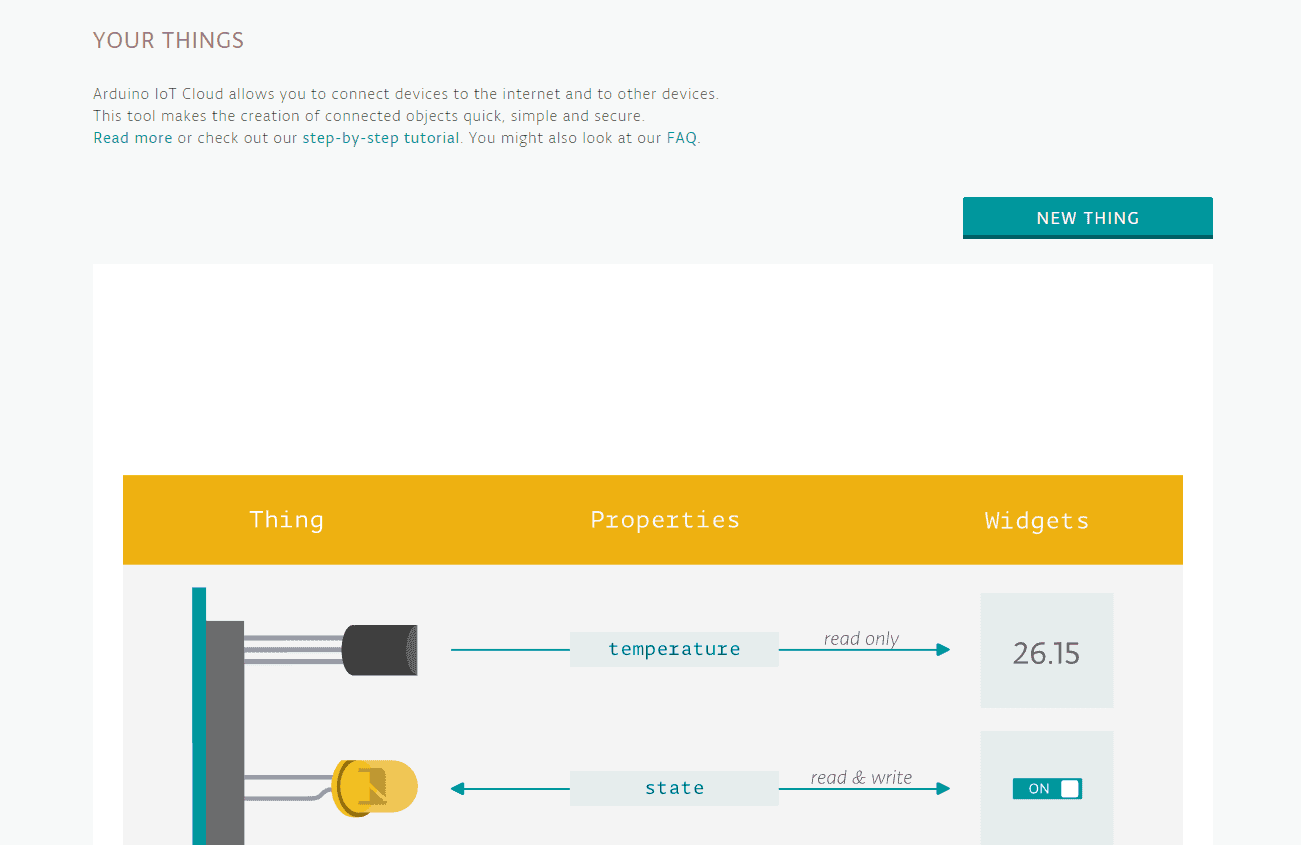Screen dimensions: 1301x845
Task: Select the temperature property label
Action: pyautogui.click(x=674, y=650)
